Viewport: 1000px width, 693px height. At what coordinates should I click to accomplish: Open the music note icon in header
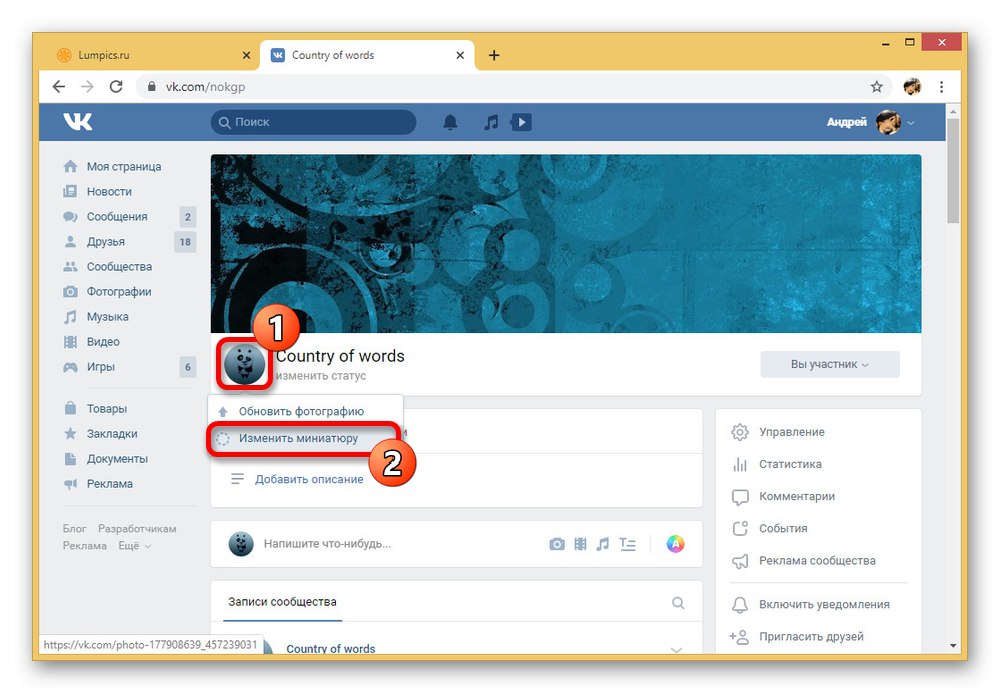(490, 122)
